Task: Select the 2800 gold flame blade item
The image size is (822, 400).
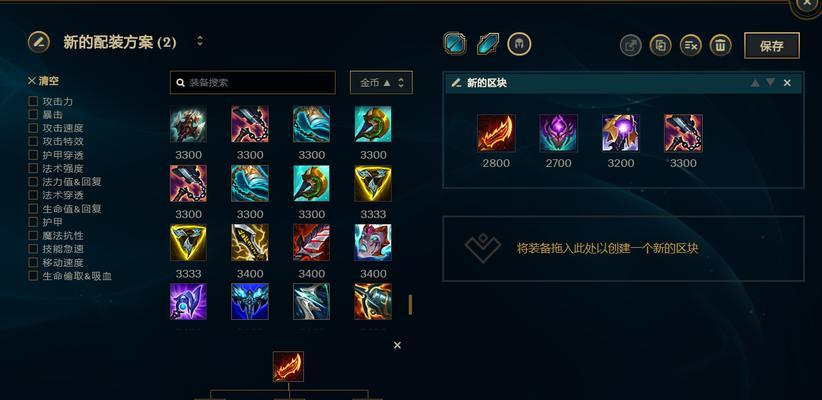Action: [496, 133]
